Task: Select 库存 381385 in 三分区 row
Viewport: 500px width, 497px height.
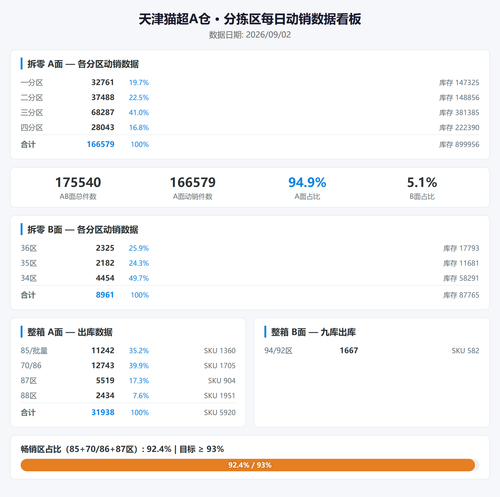Action: 459,112
